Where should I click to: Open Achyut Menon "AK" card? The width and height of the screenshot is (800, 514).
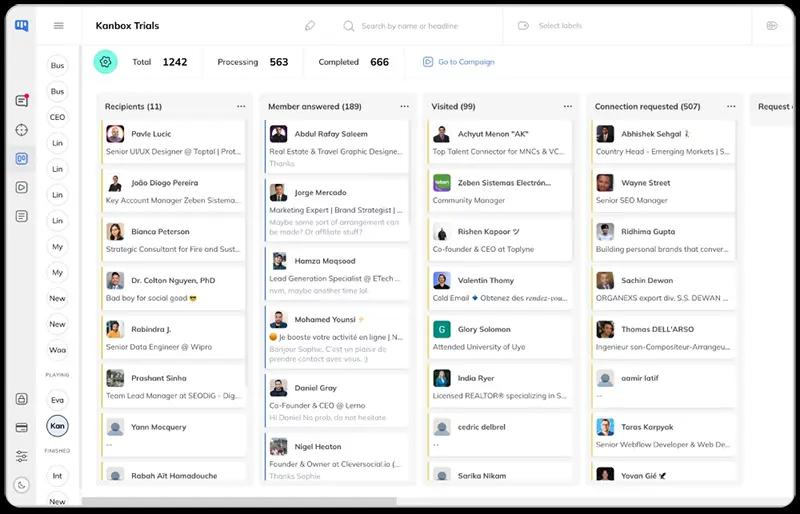pos(500,142)
